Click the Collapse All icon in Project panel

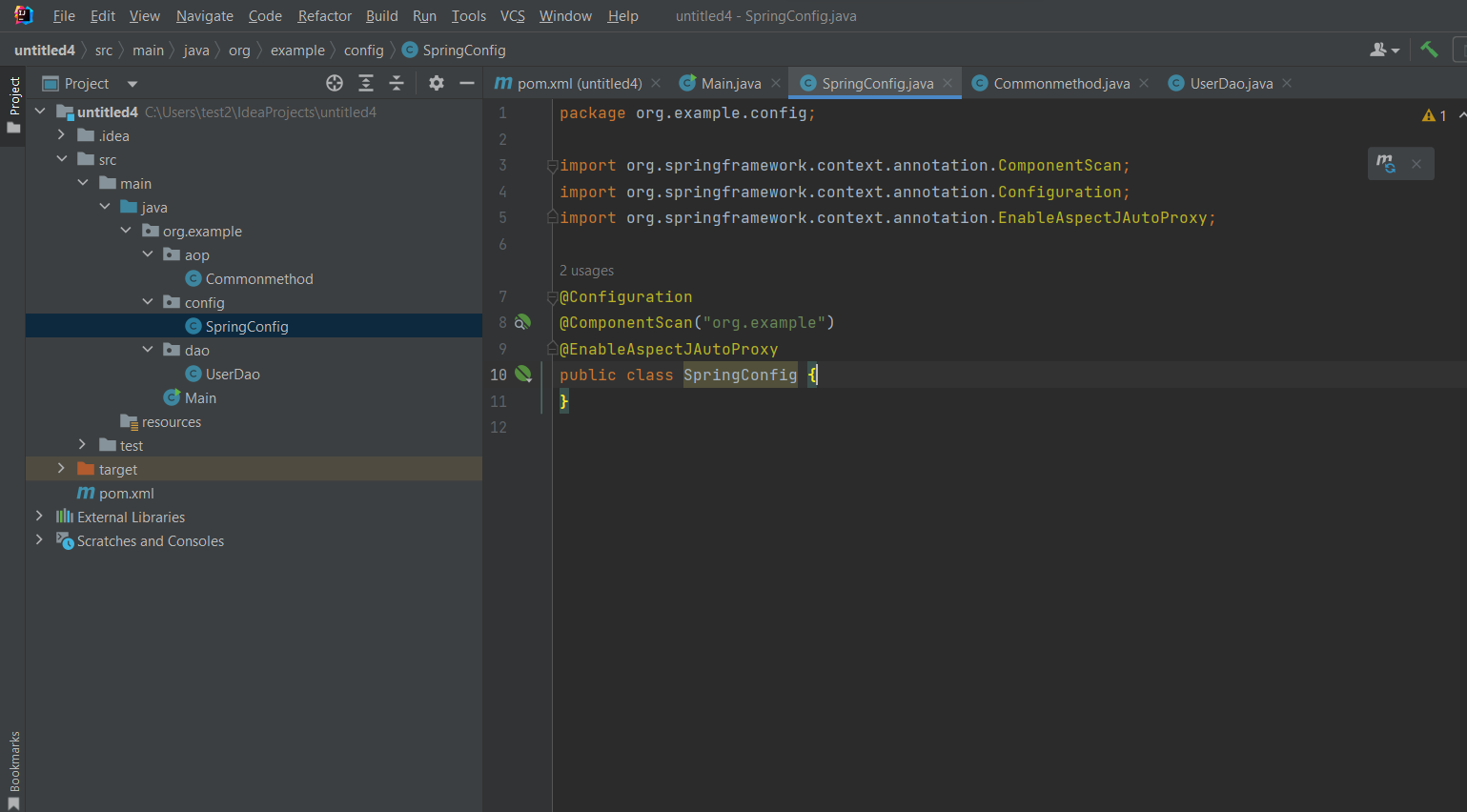click(x=397, y=84)
